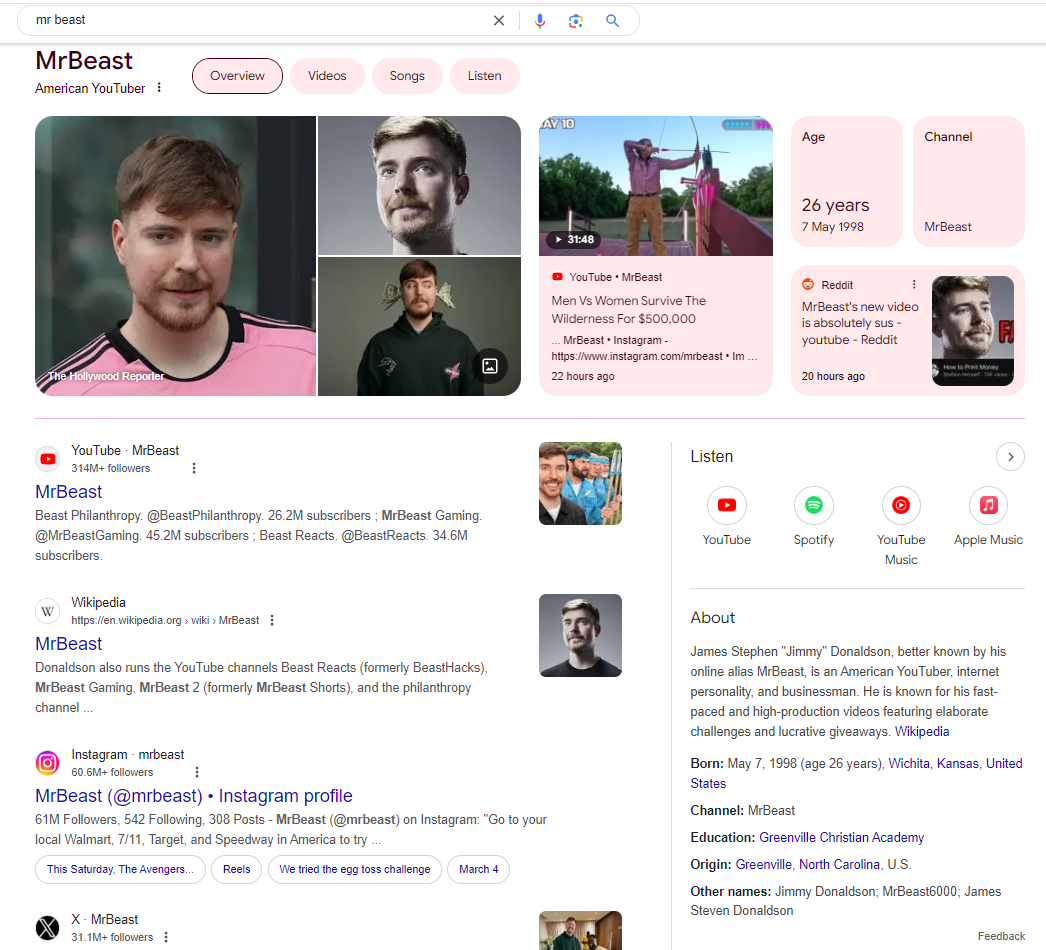Open the Channel MrBeast card
1046x950 pixels.
(x=969, y=181)
